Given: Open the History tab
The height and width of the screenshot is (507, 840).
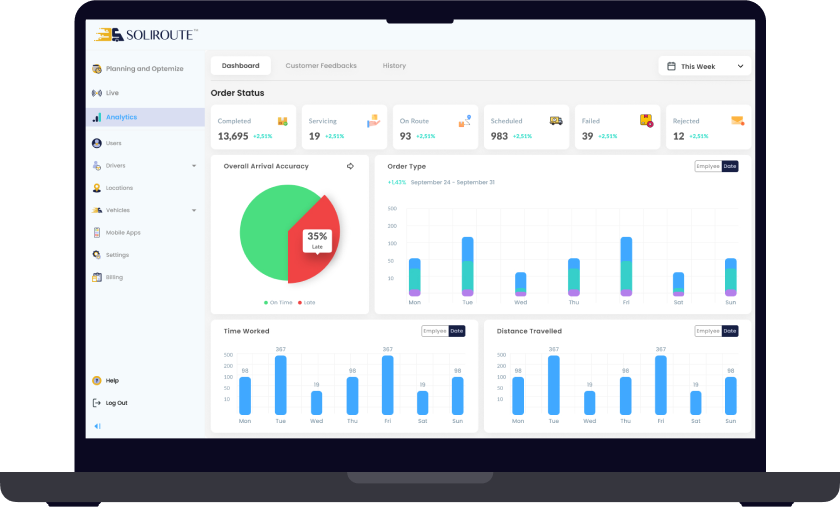Looking at the screenshot, I should click(x=394, y=66).
